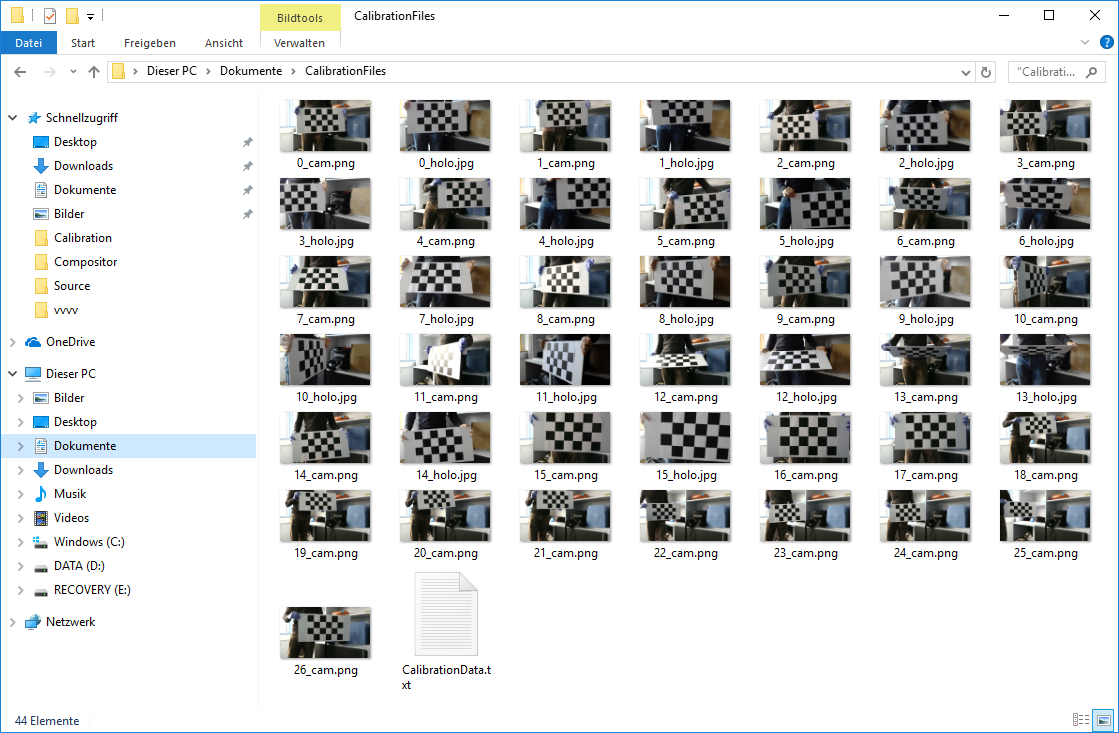This screenshot has width=1119, height=733.
Task: Click file name 9_holo.jpg label
Action: tap(926, 319)
